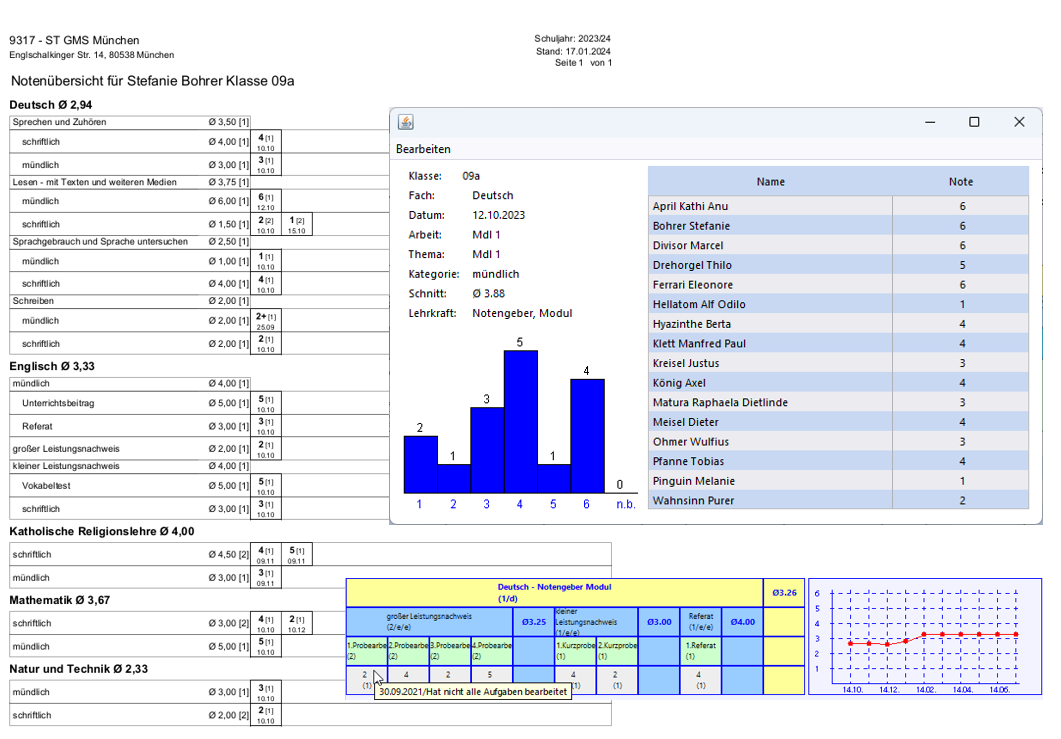Screen dimensions: 1061x739
Task: Sort table by the Note column header
Action: pyautogui.click(x=961, y=181)
